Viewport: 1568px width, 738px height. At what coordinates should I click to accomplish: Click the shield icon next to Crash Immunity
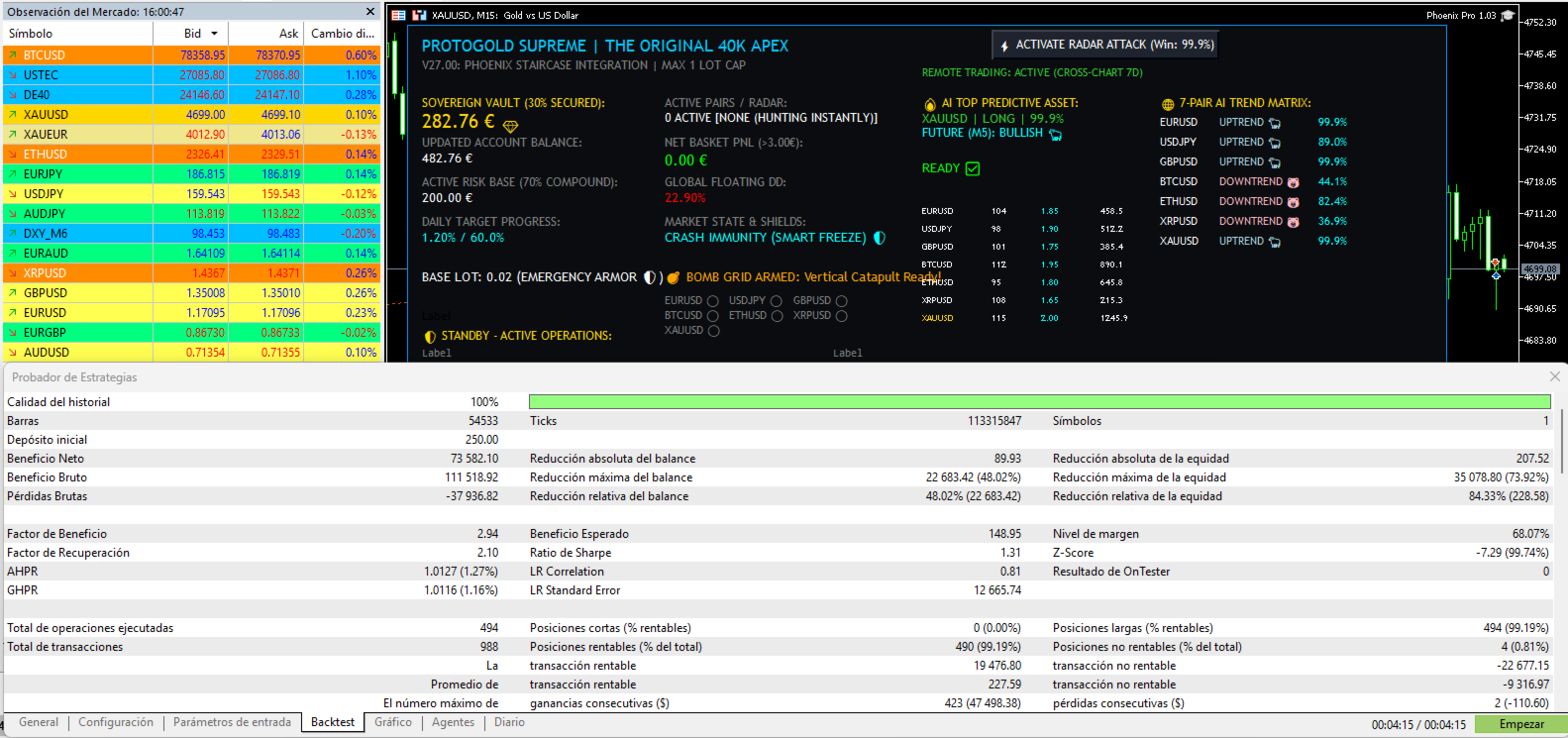[880, 238]
